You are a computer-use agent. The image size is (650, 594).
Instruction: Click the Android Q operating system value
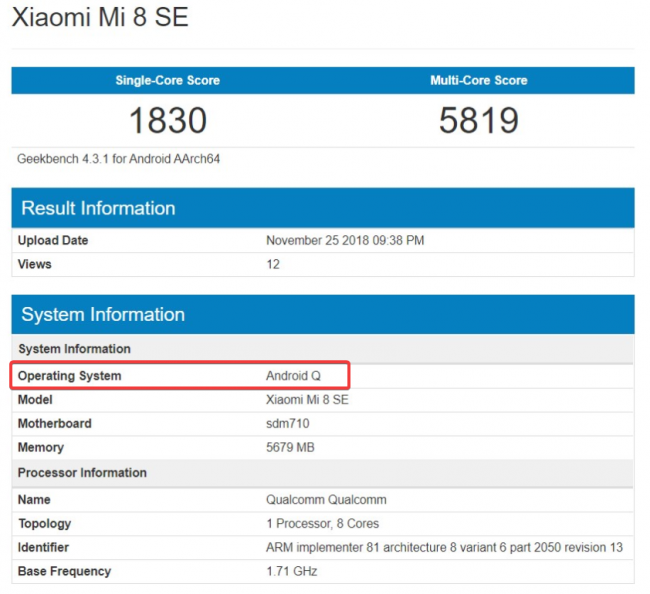click(293, 376)
